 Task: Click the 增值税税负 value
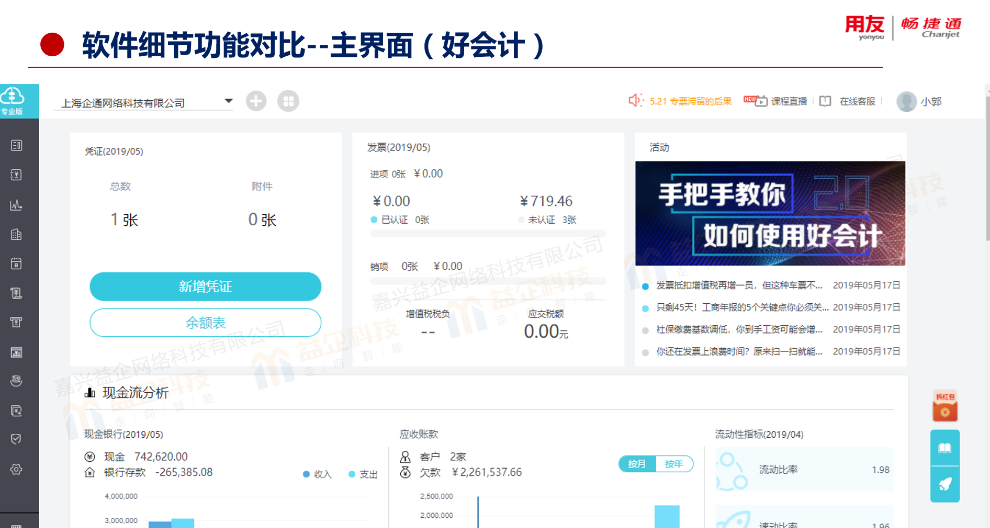tap(428, 332)
